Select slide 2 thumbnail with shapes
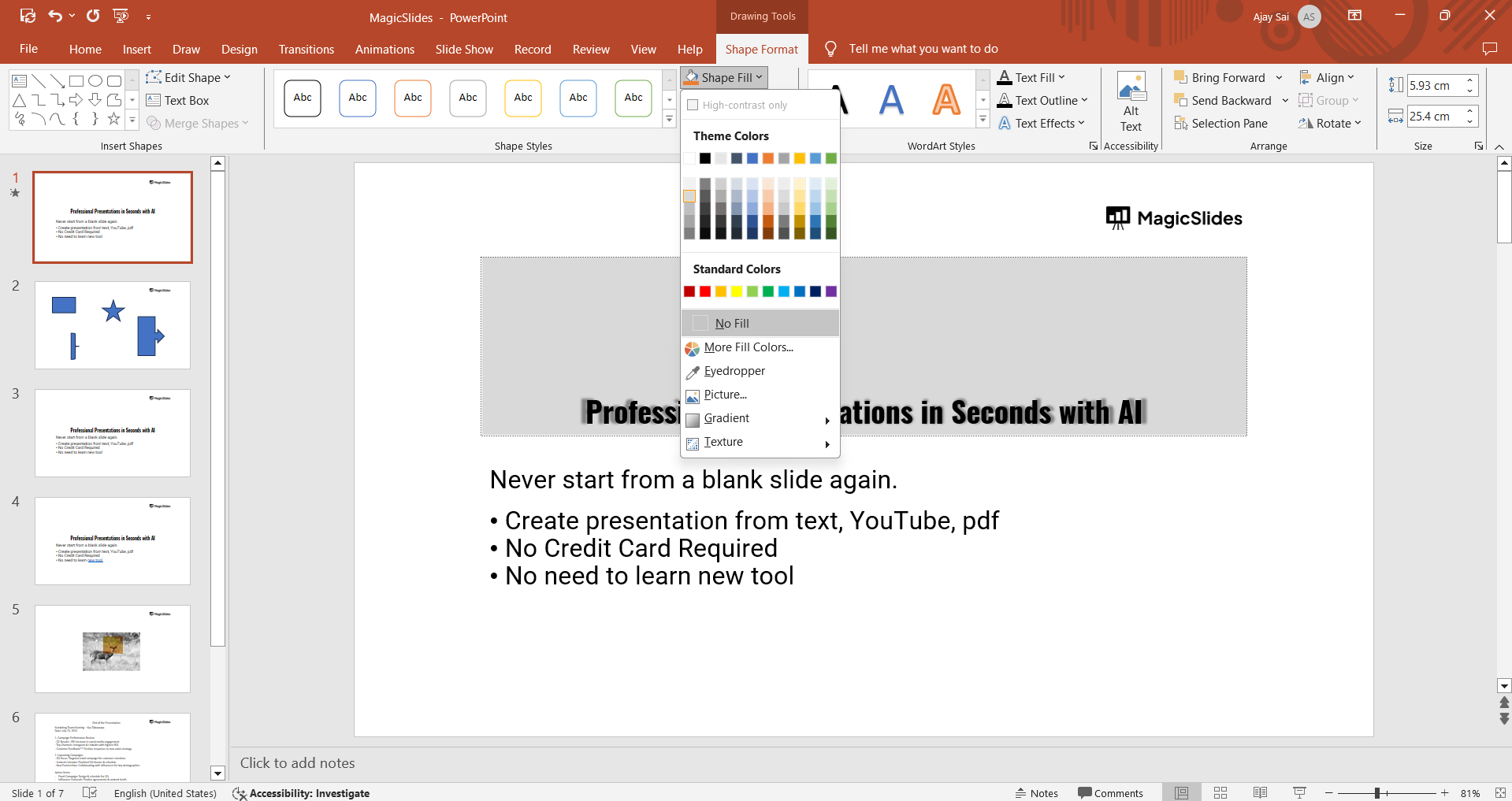 tap(113, 324)
